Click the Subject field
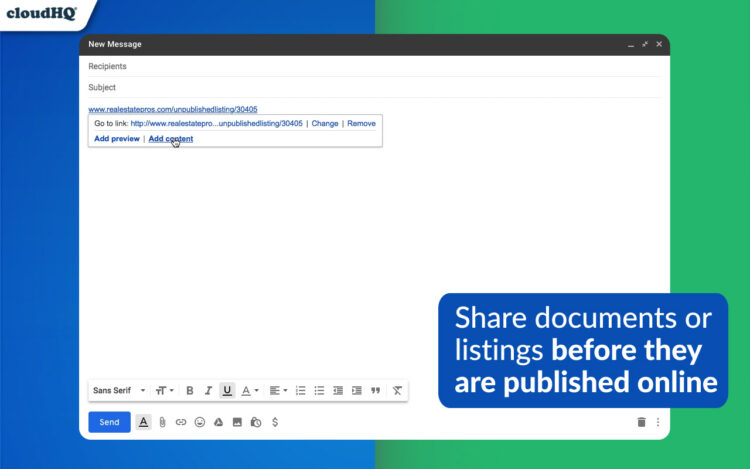 (x=375, y=87)
